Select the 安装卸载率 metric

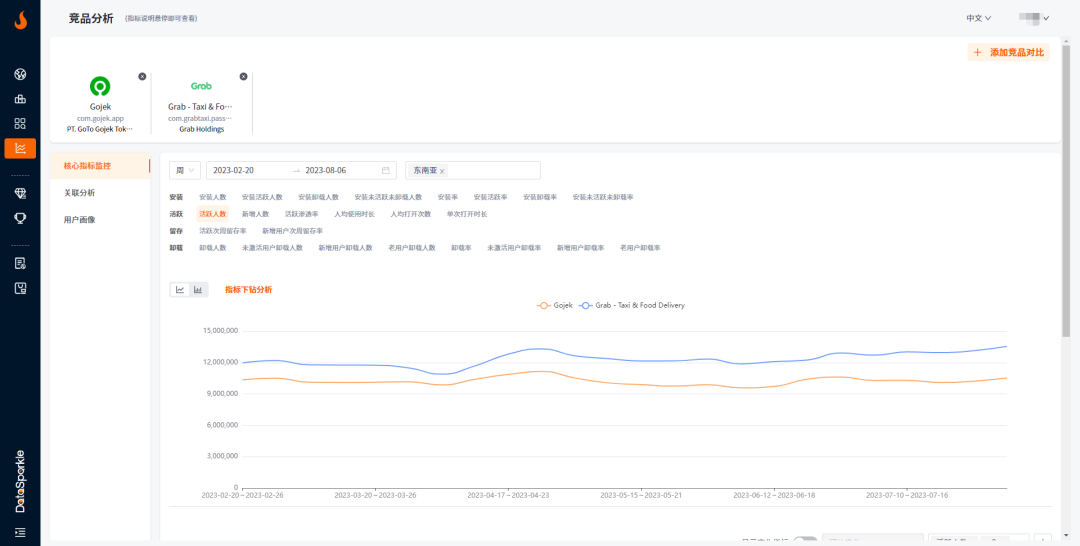coord(540,197)
